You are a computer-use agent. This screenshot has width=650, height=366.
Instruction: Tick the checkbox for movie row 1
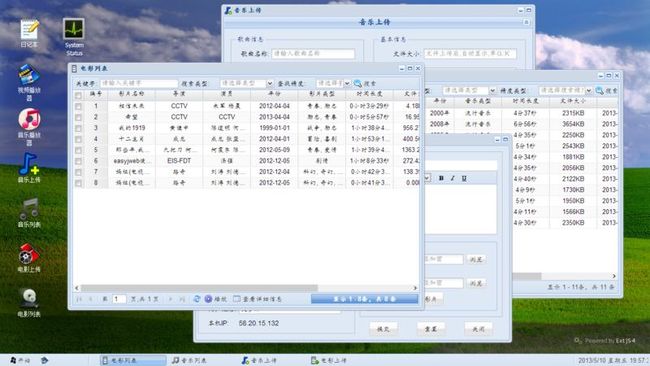[x=78, y=106]
